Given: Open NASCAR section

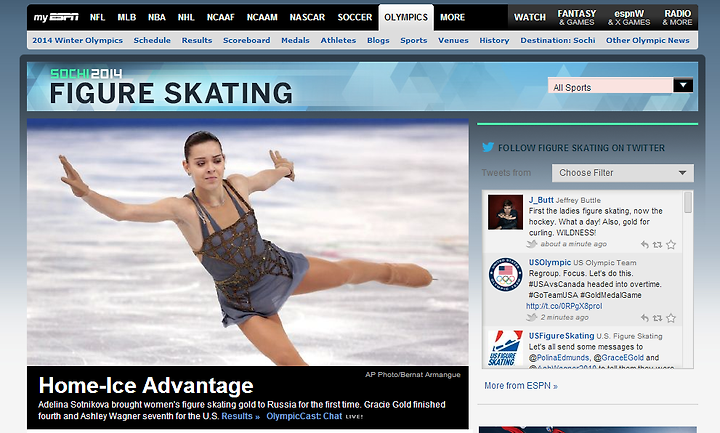Looking at the screenshot, I should coord(307,17).
